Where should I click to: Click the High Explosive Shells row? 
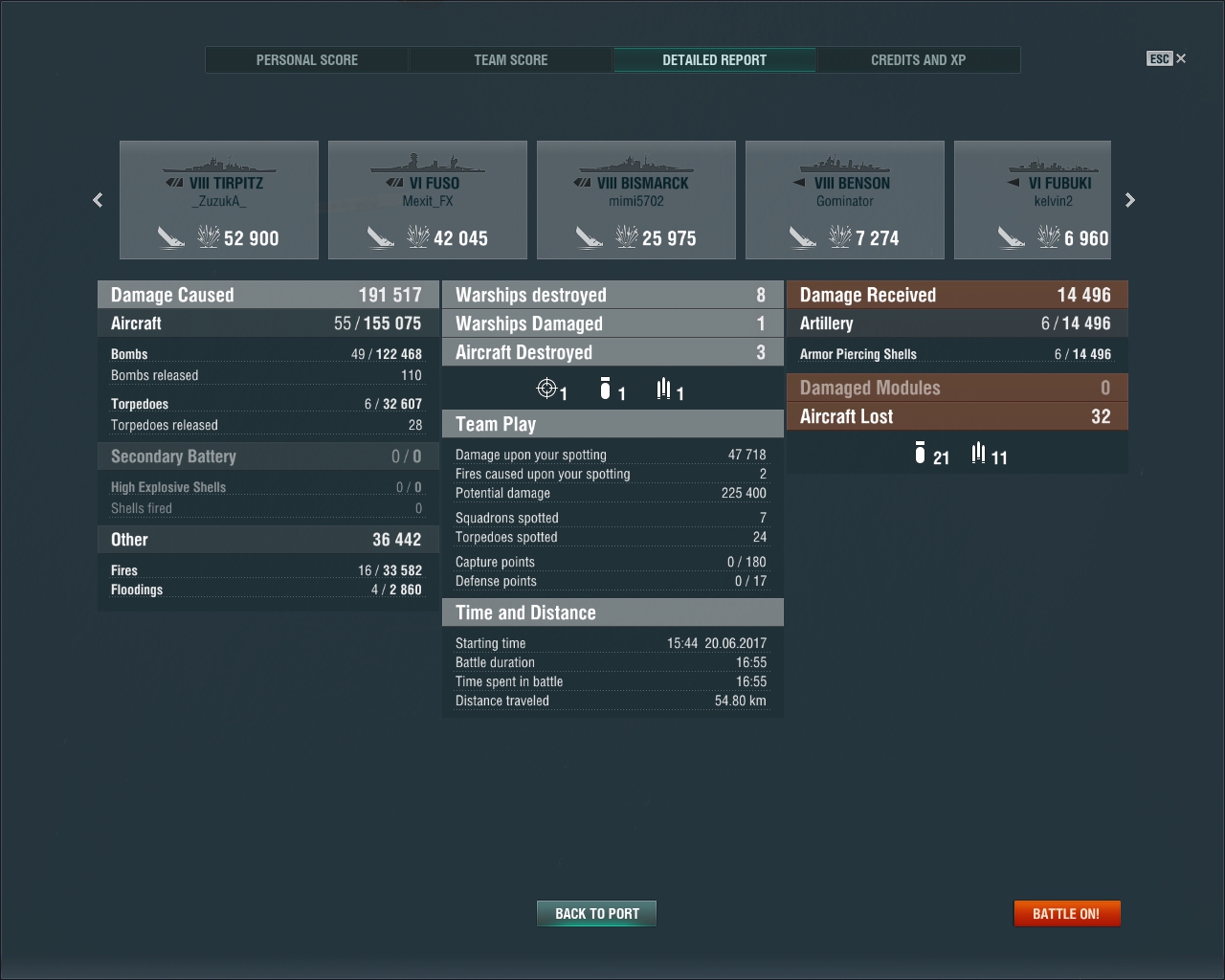coord(266,487)
